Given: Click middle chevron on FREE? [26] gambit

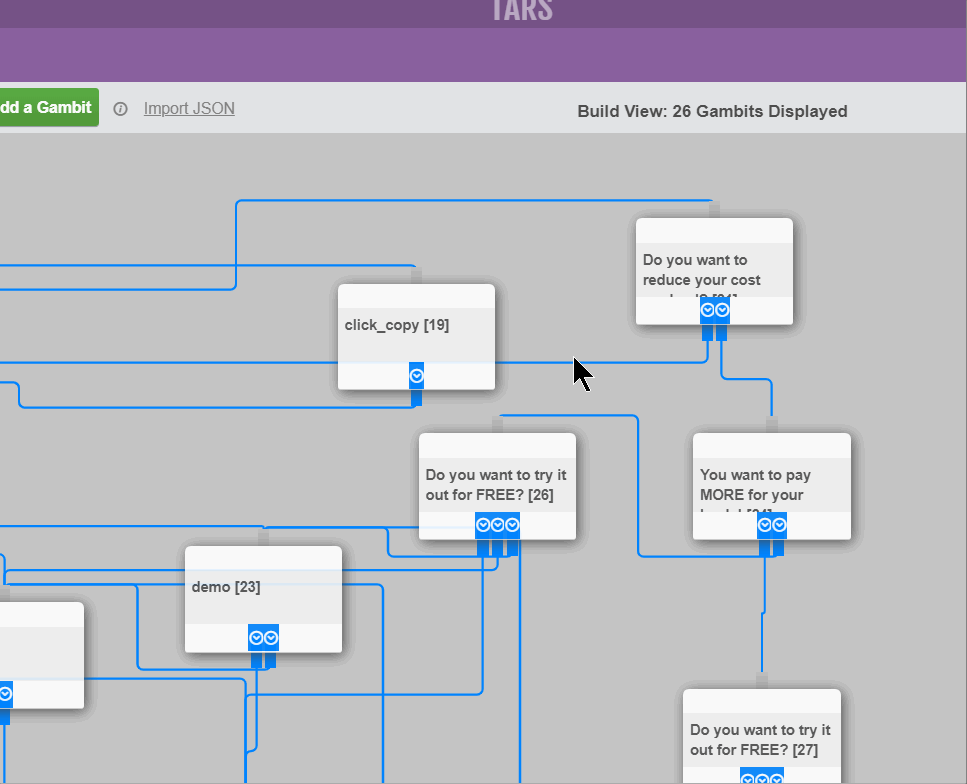Looking at the screenshot, I should coord(498,525).
